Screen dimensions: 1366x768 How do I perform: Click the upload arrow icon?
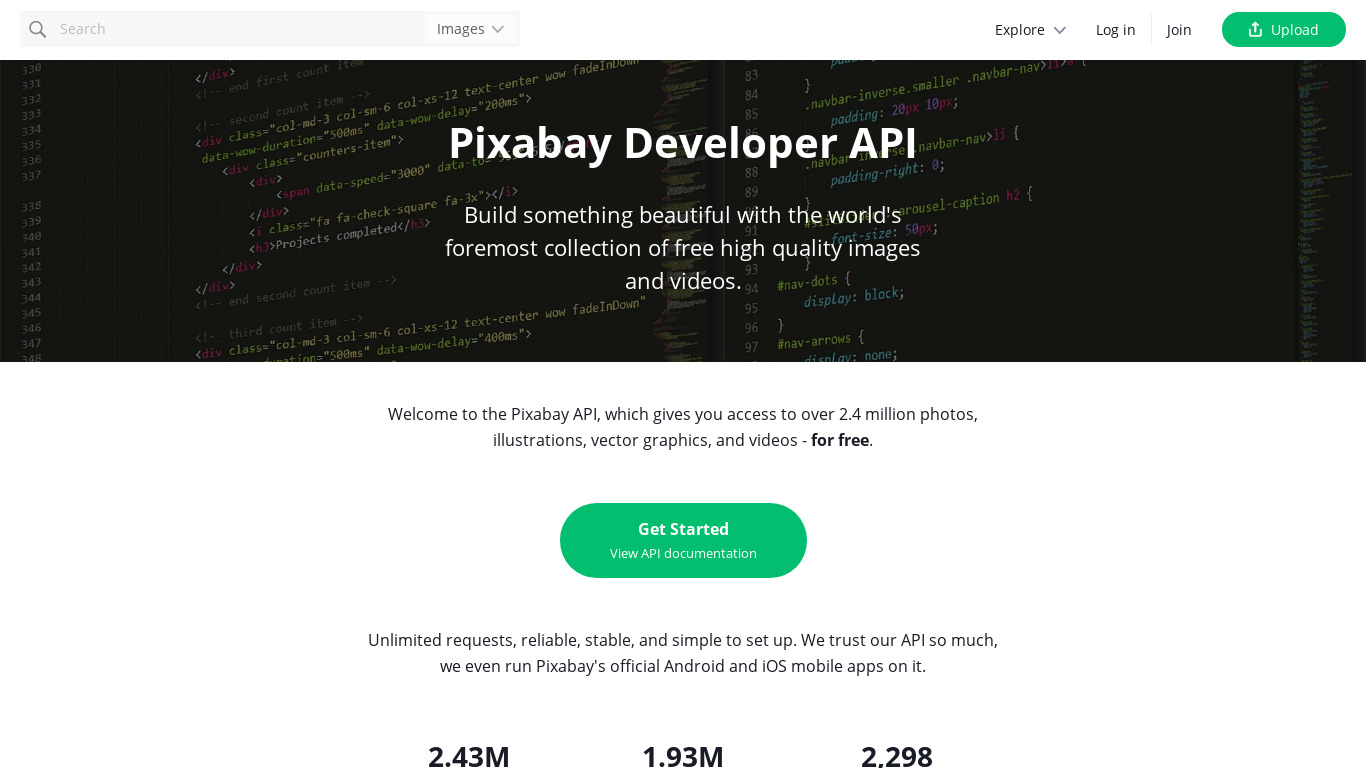[1255, 29]
